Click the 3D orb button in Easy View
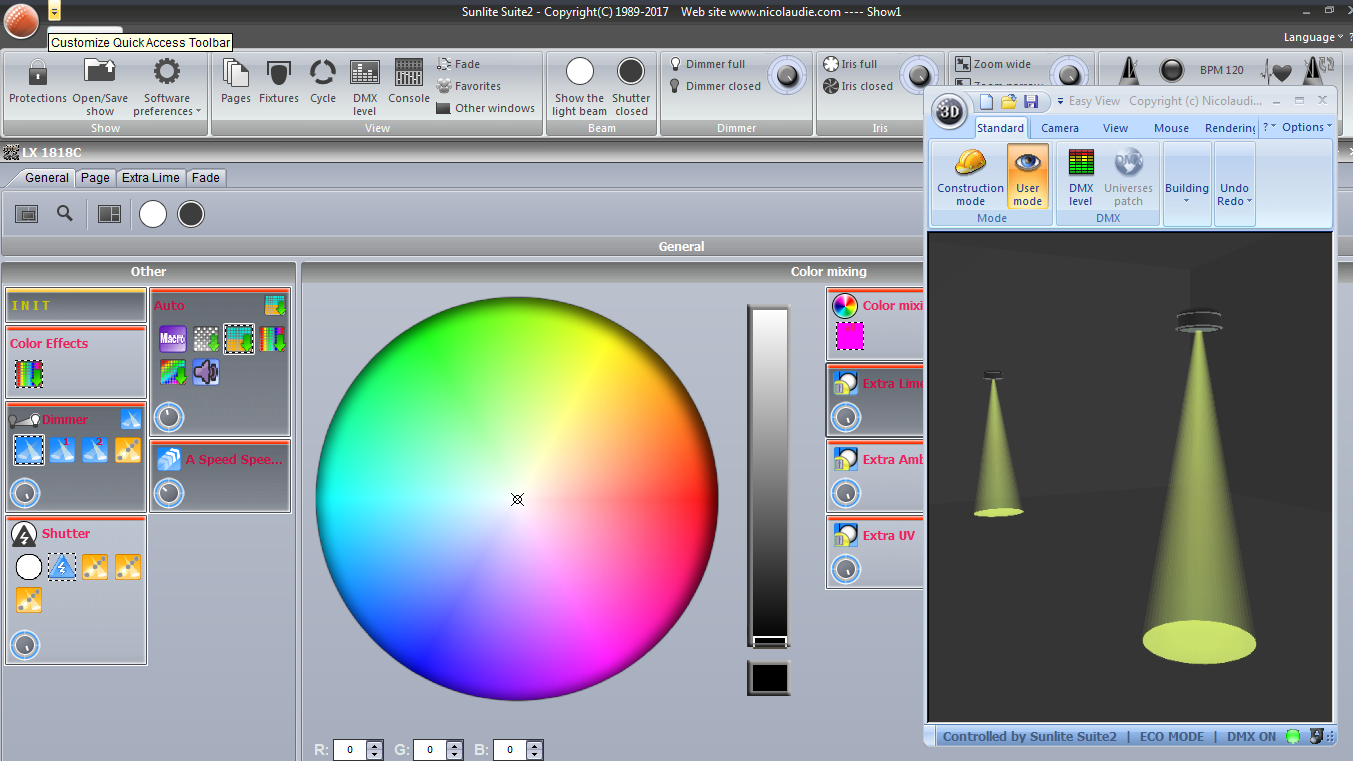This screenshot has height=761, width=1353. 949,112
